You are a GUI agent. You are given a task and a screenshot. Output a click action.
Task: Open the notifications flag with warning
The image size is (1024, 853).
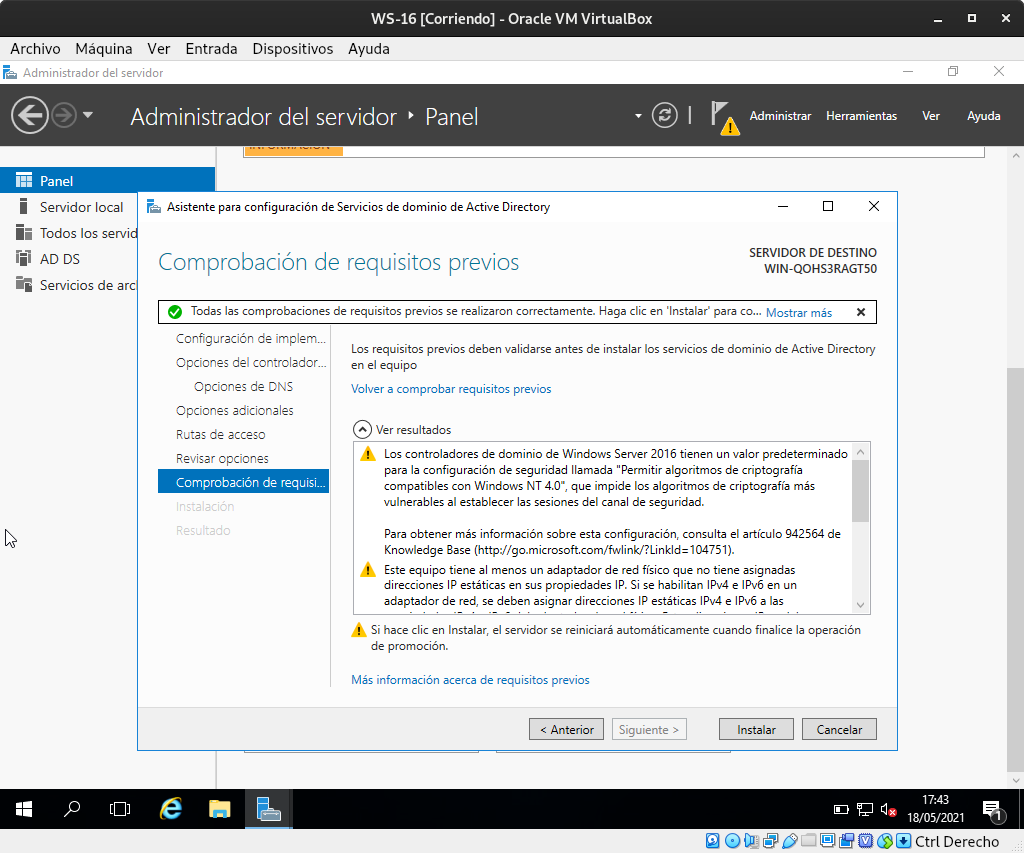[724, 117]
